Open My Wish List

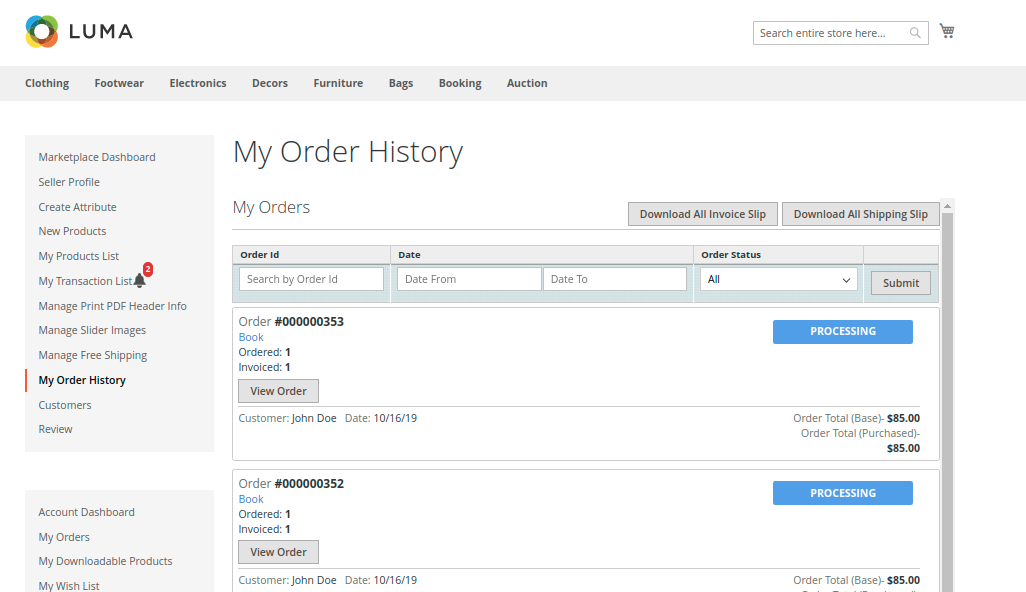(68, 585)
